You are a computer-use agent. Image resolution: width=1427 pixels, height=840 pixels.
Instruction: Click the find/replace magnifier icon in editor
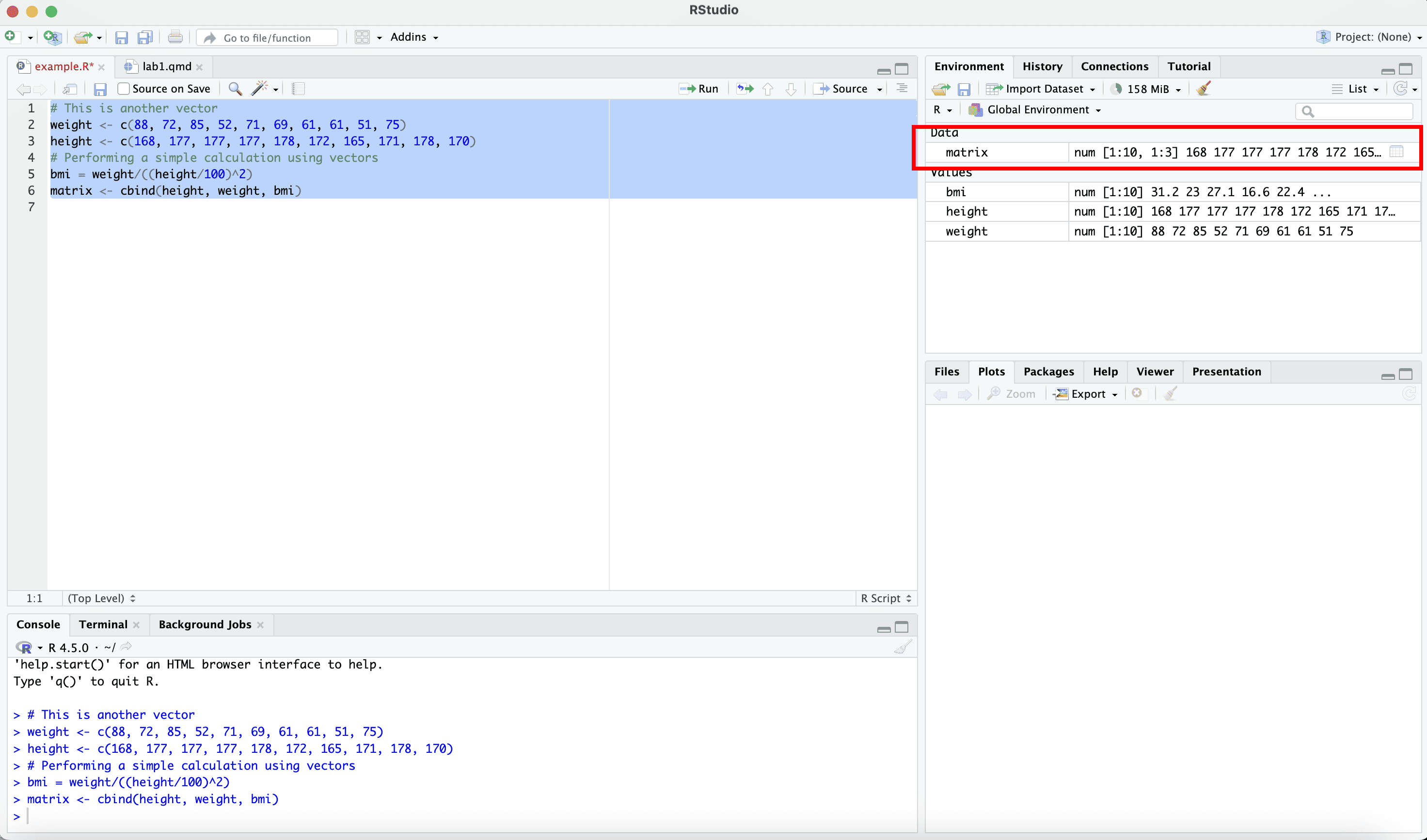pyautogui.click(x=235, y=89)
